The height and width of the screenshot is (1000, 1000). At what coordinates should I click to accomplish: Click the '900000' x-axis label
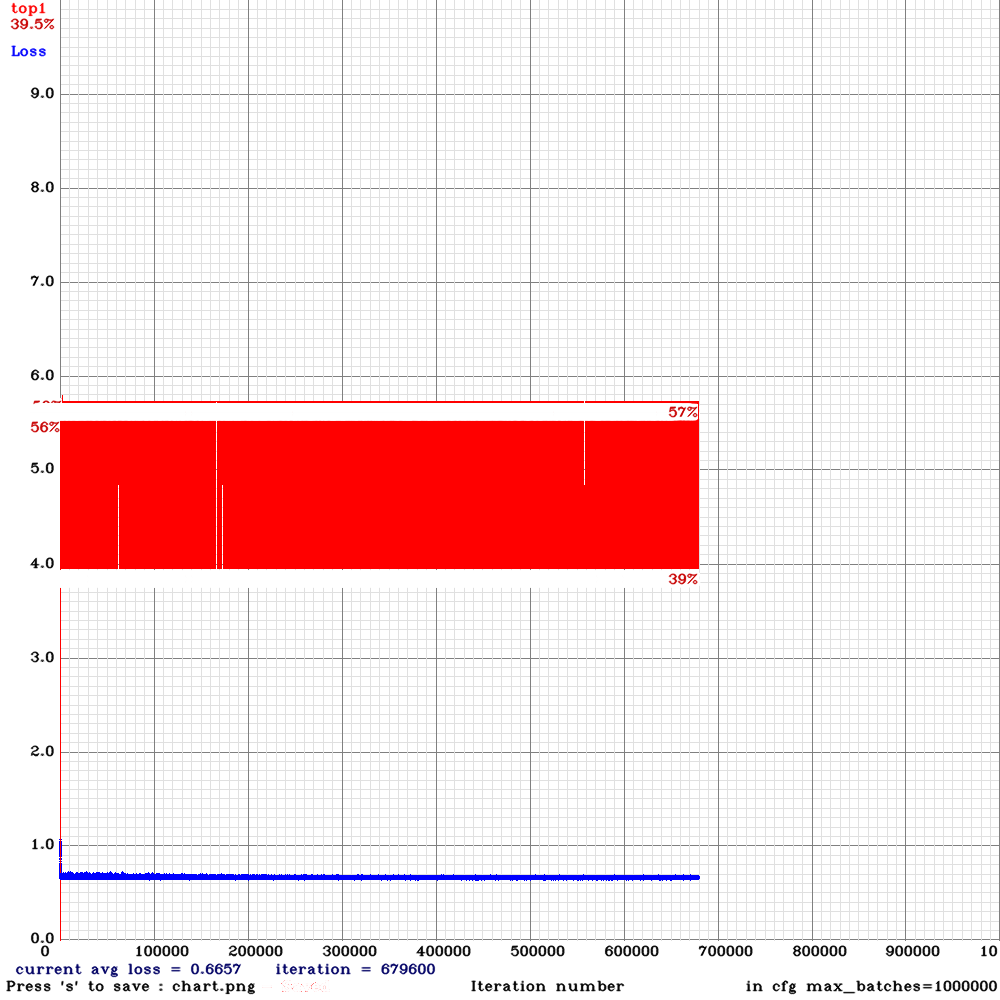coord(913,952)
